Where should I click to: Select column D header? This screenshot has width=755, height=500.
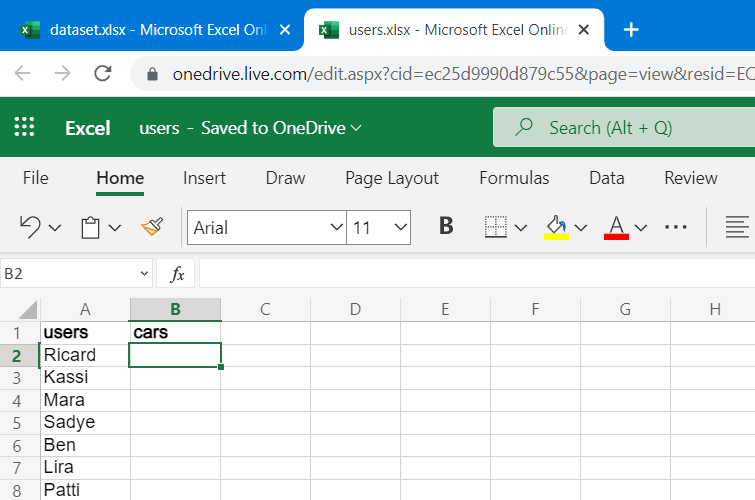[x=355, y=309]
